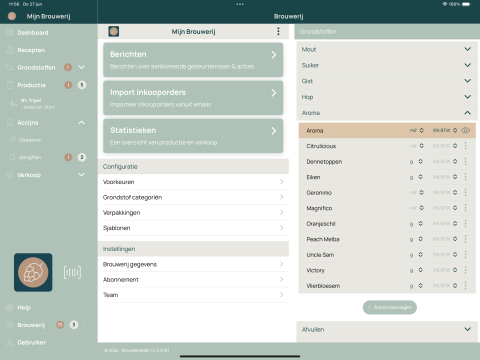
Task: Open Goederen under Accijns
Action: 30,140
